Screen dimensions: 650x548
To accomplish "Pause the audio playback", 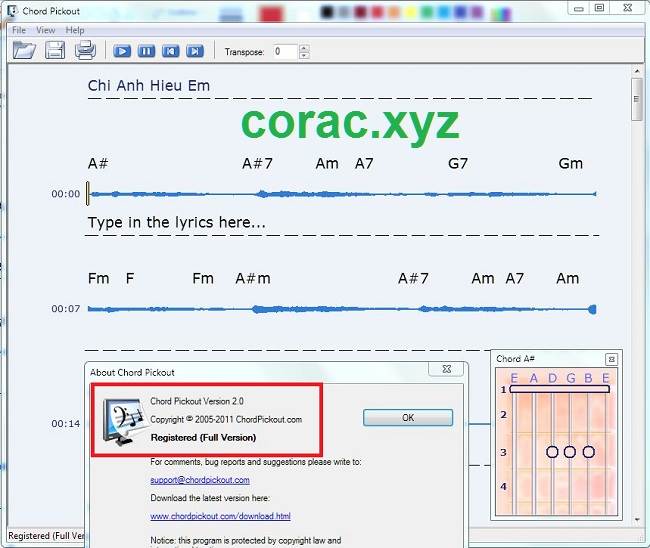I will 146,51.
